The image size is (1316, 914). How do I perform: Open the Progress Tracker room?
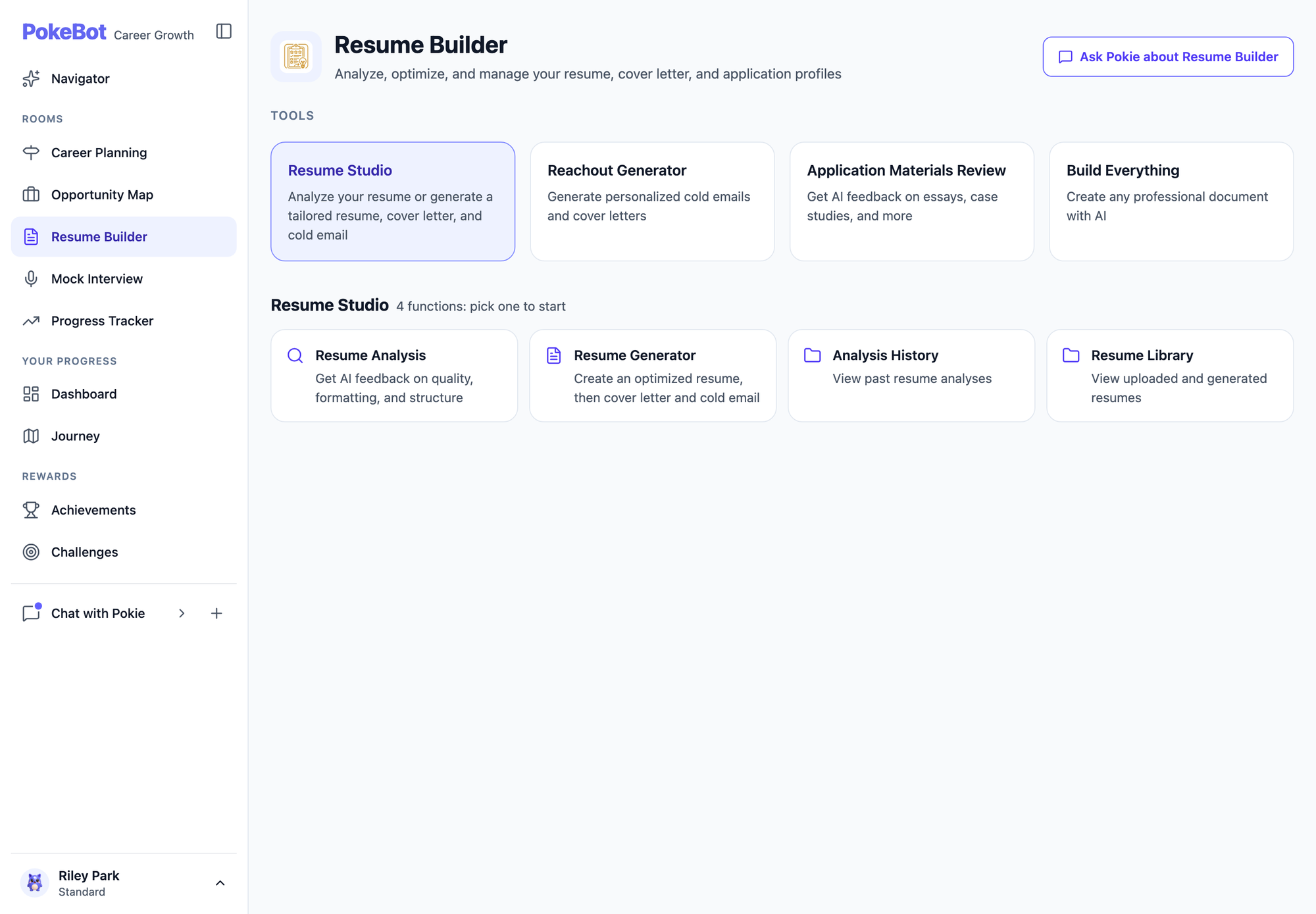(124, 321)
